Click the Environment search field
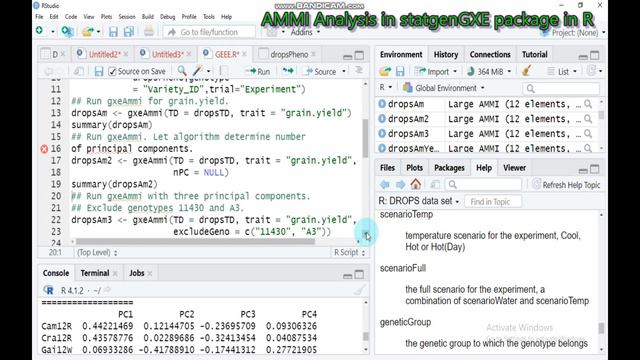640x360 pixels. [561, 88]
